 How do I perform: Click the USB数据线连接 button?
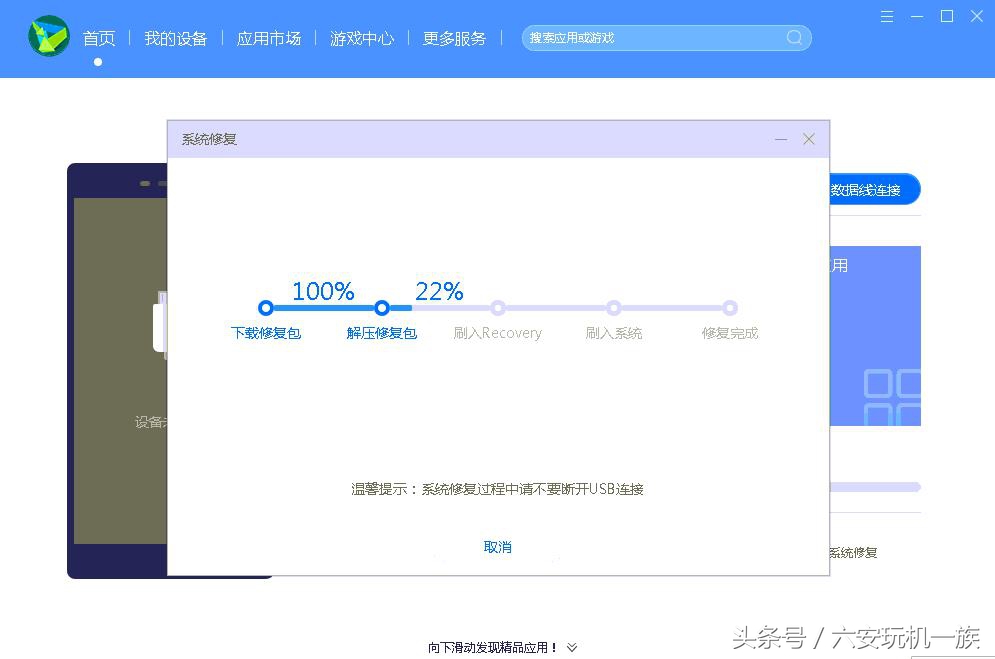[872, 189]
